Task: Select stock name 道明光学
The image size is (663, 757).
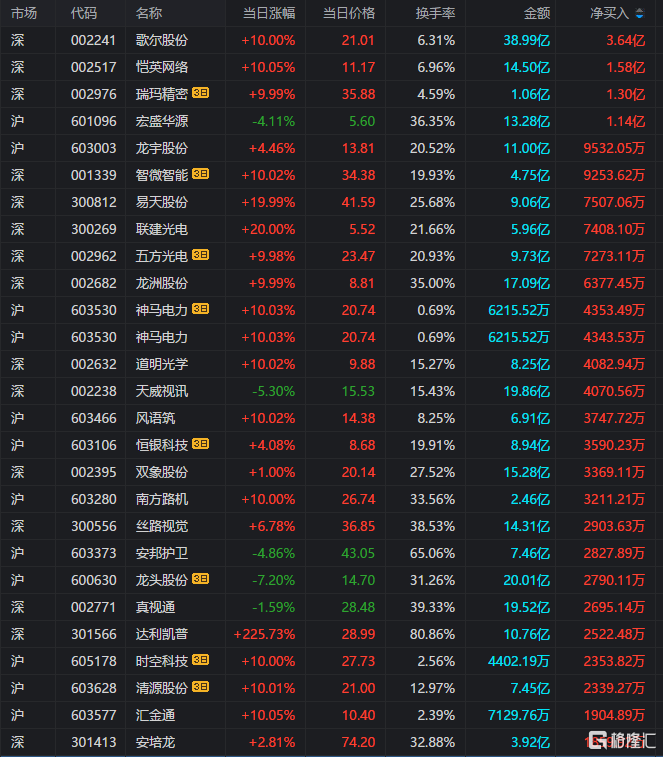Action: point(162,364)
